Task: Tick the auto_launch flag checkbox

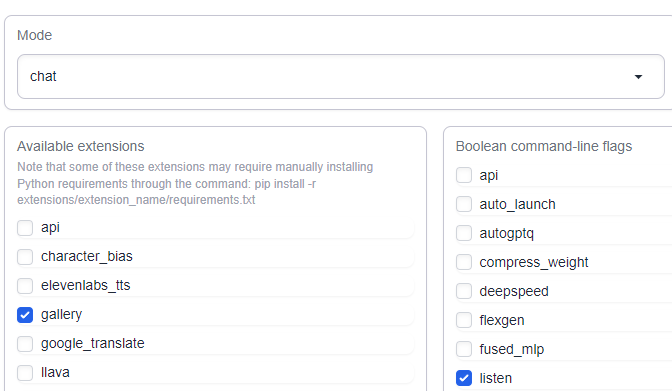Action: 464,204
